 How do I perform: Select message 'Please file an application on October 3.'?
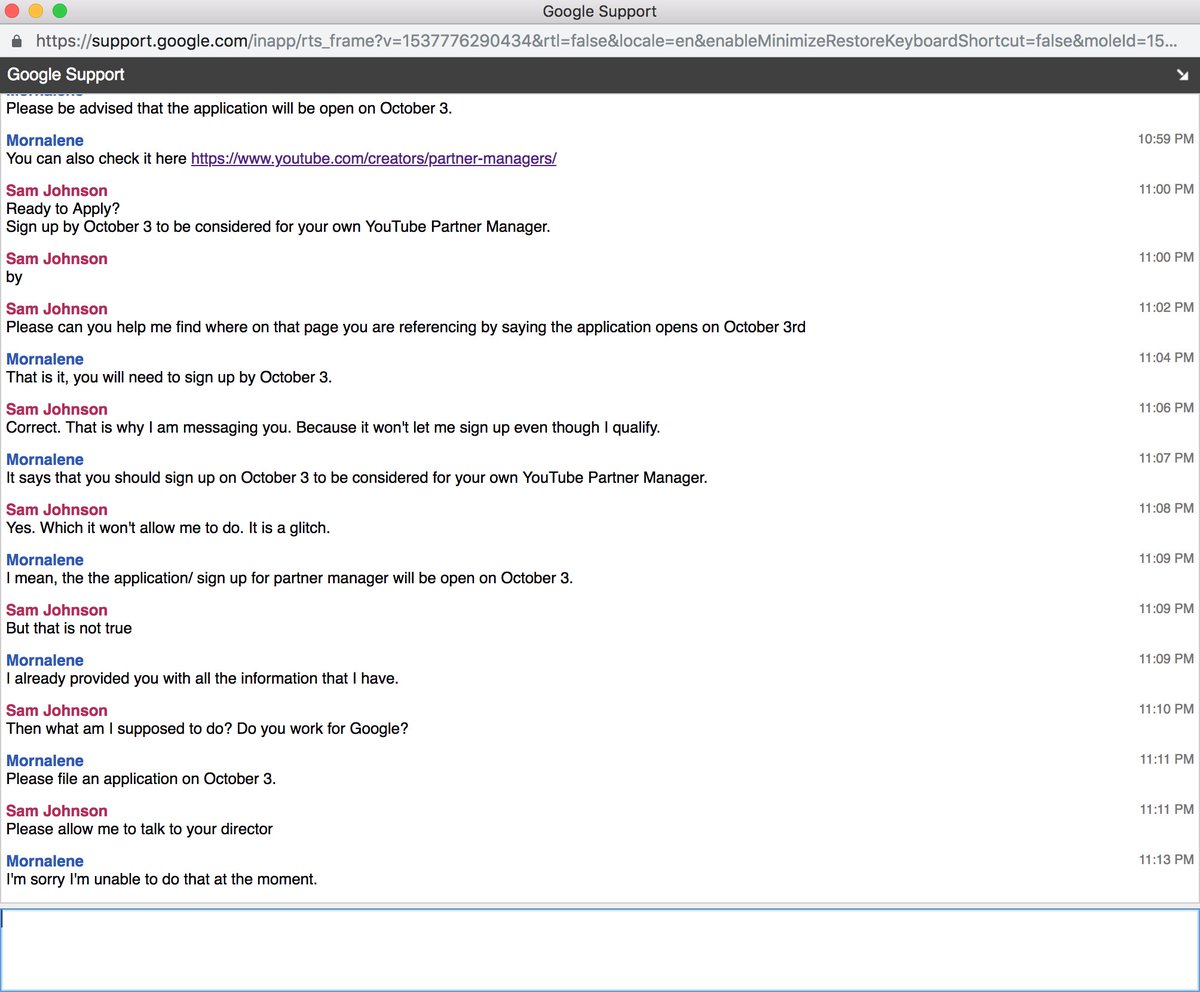[x=141, y=779]
